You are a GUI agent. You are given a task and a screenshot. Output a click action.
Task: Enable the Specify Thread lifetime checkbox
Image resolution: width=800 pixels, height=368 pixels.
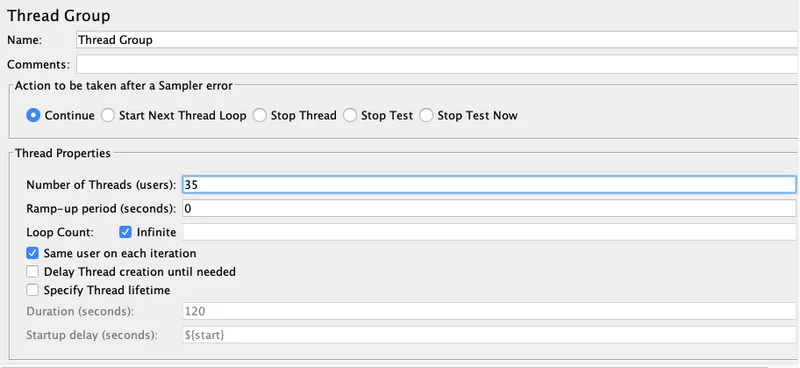click(x=33, y=290)
